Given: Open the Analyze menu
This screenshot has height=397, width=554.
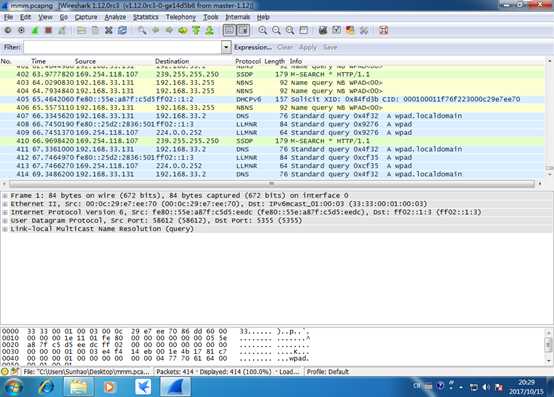Looking at the screenshot, I should (x=115, y=17).
